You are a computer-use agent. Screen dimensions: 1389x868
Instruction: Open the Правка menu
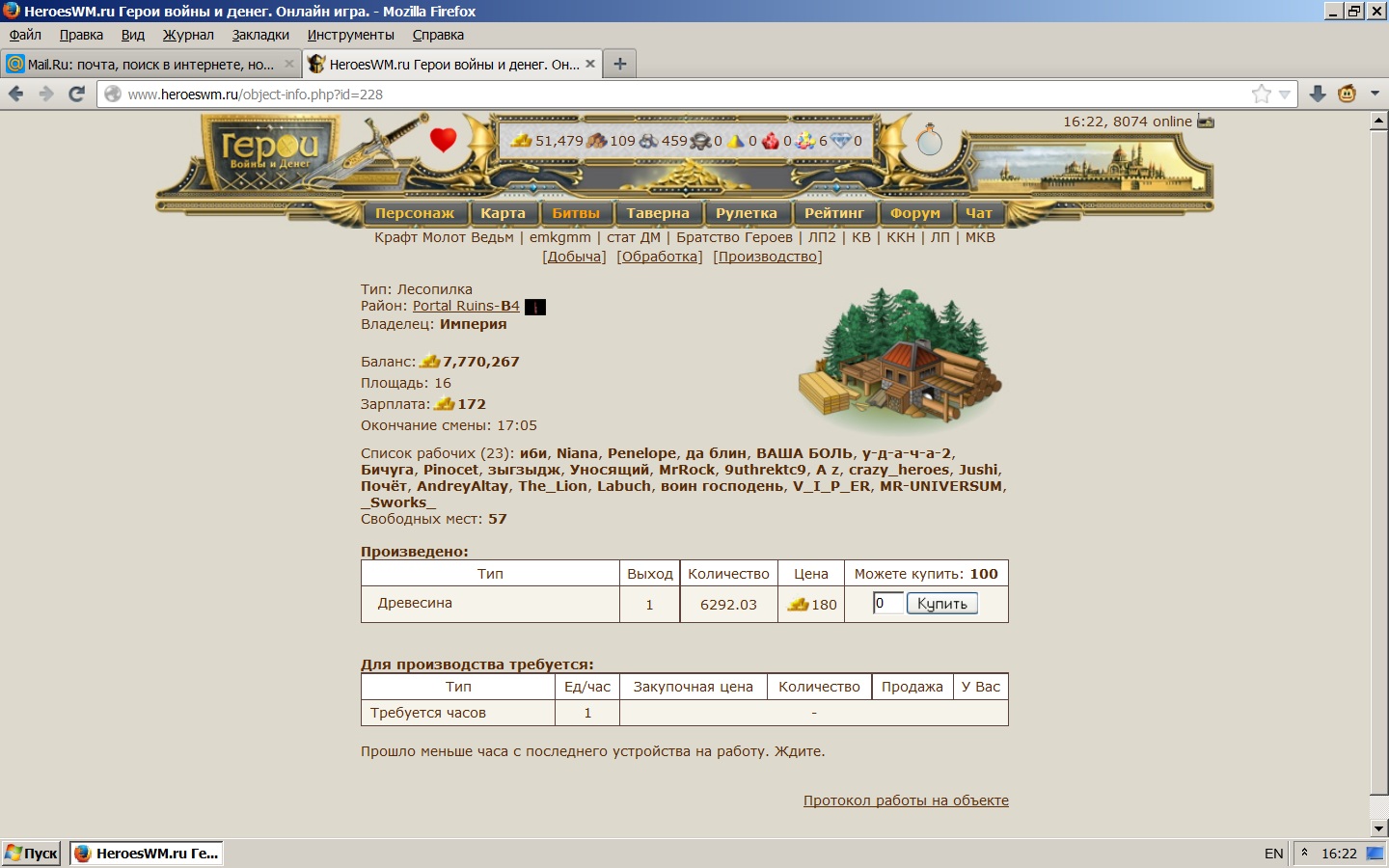81,35
